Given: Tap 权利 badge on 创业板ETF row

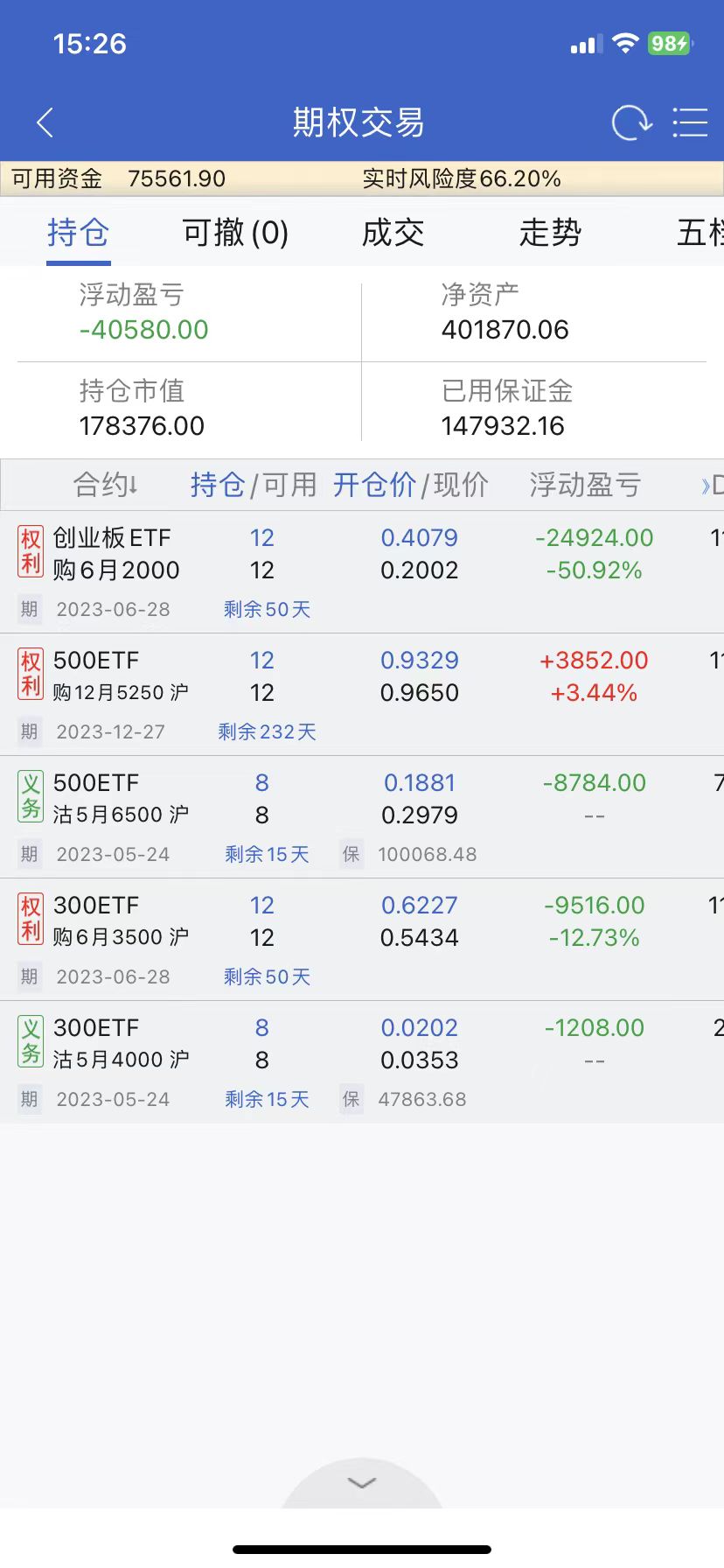Looking at the screenshot, I should pyautogui.click(x=31, y=552).
